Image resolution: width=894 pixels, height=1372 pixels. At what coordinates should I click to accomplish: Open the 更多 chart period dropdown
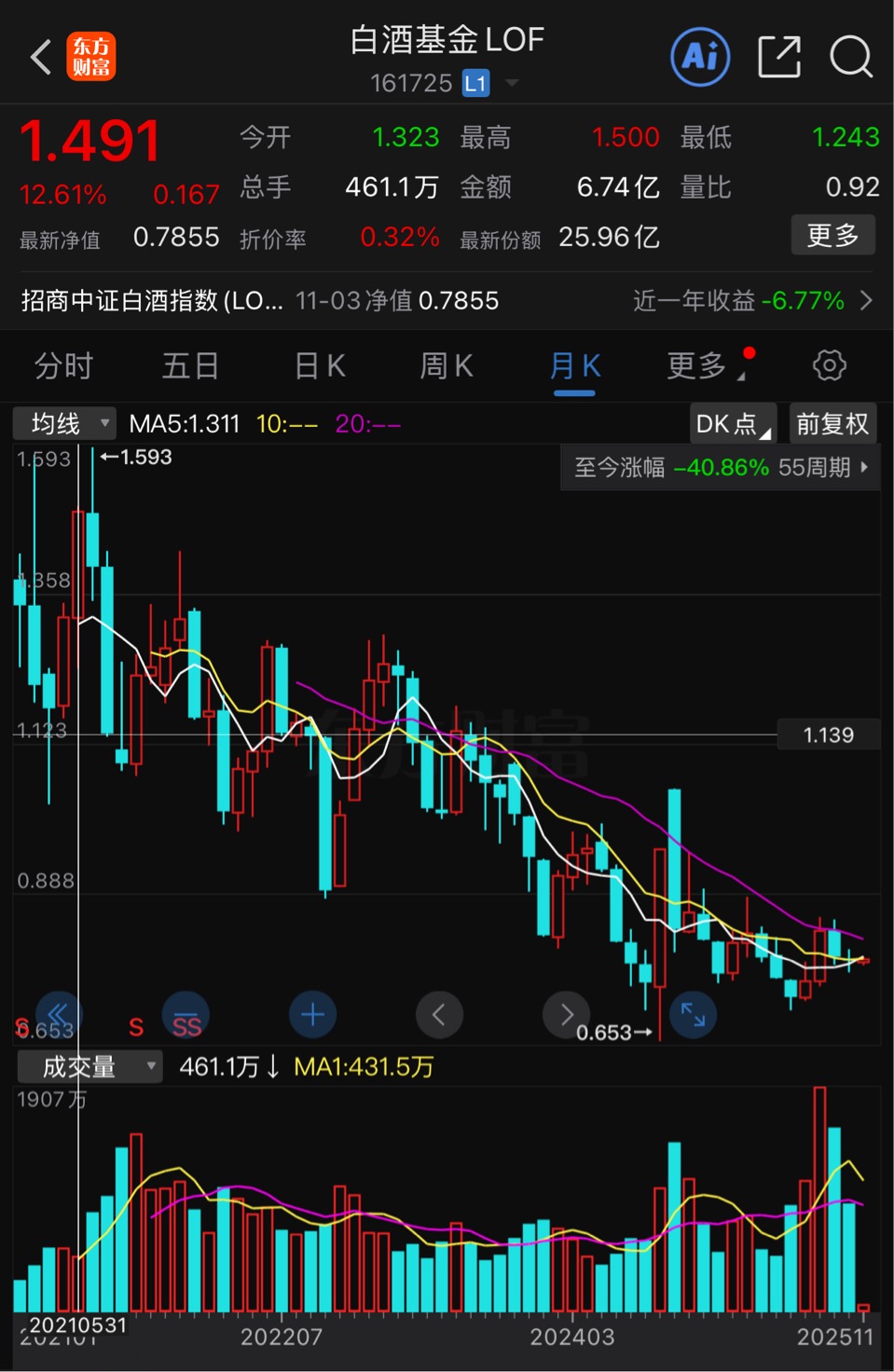tap(705, 365)
